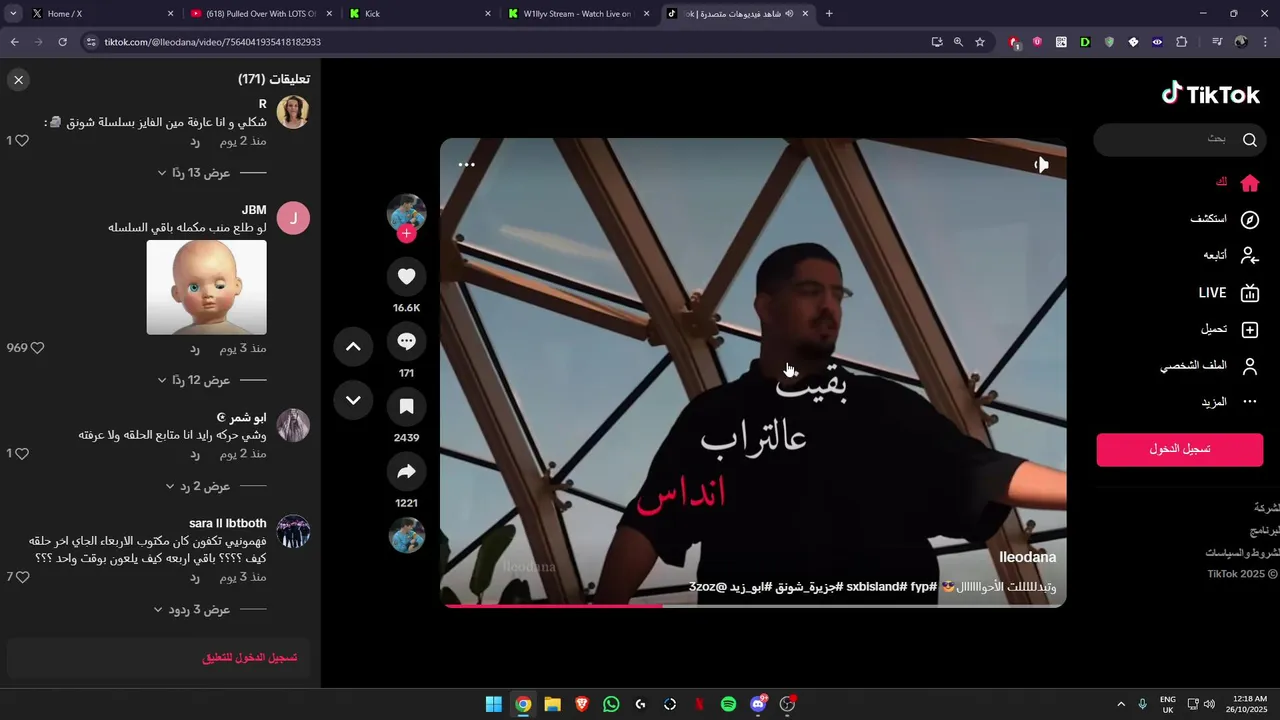Open R's profile avatar in comments
The image size is (1280, 720).
click(x=293, y=112)
